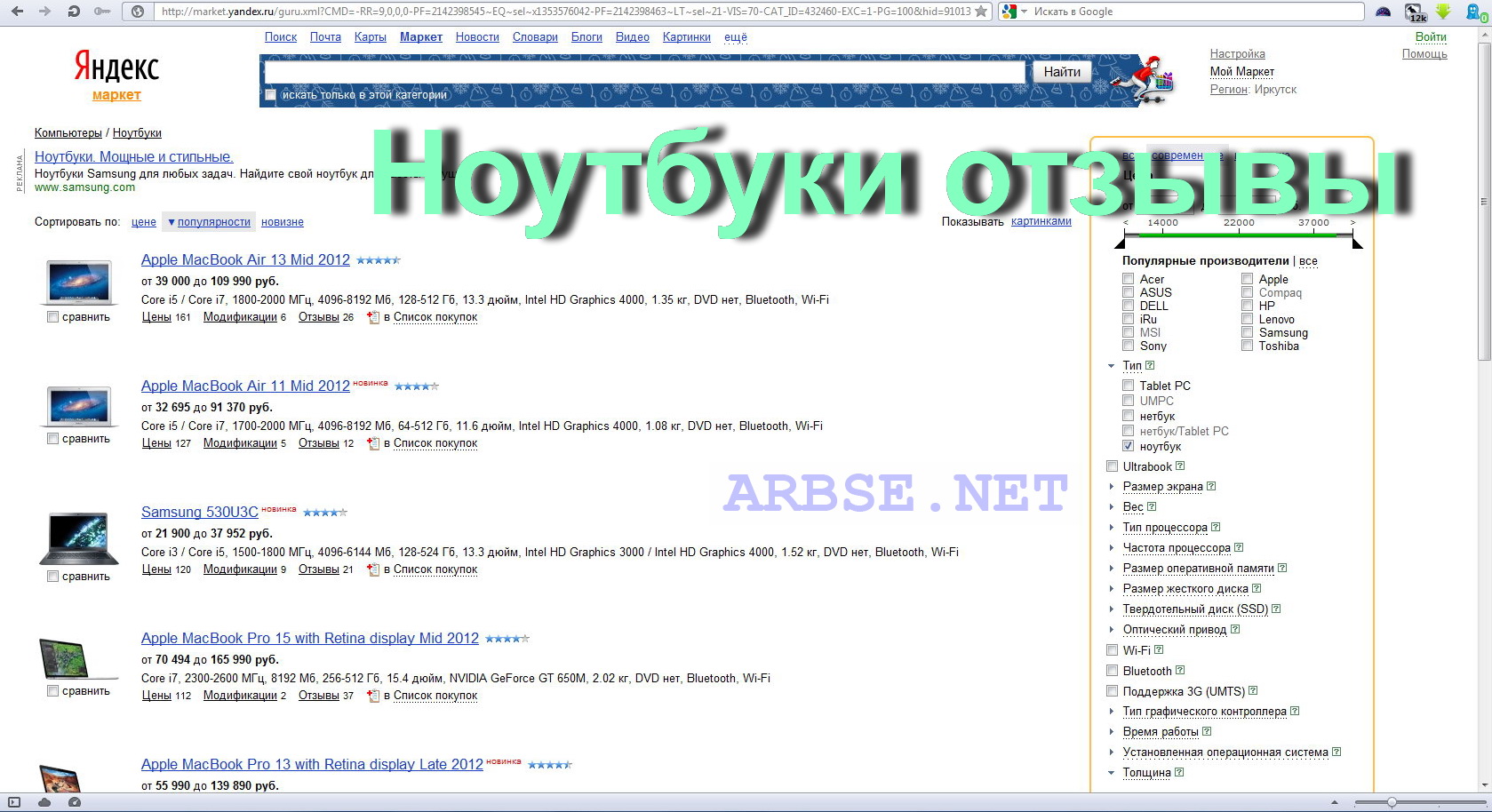Expand the Тип процессора filter
Screen dimensions: 1492x812
pyautogui.click(x=1112, y=528)
